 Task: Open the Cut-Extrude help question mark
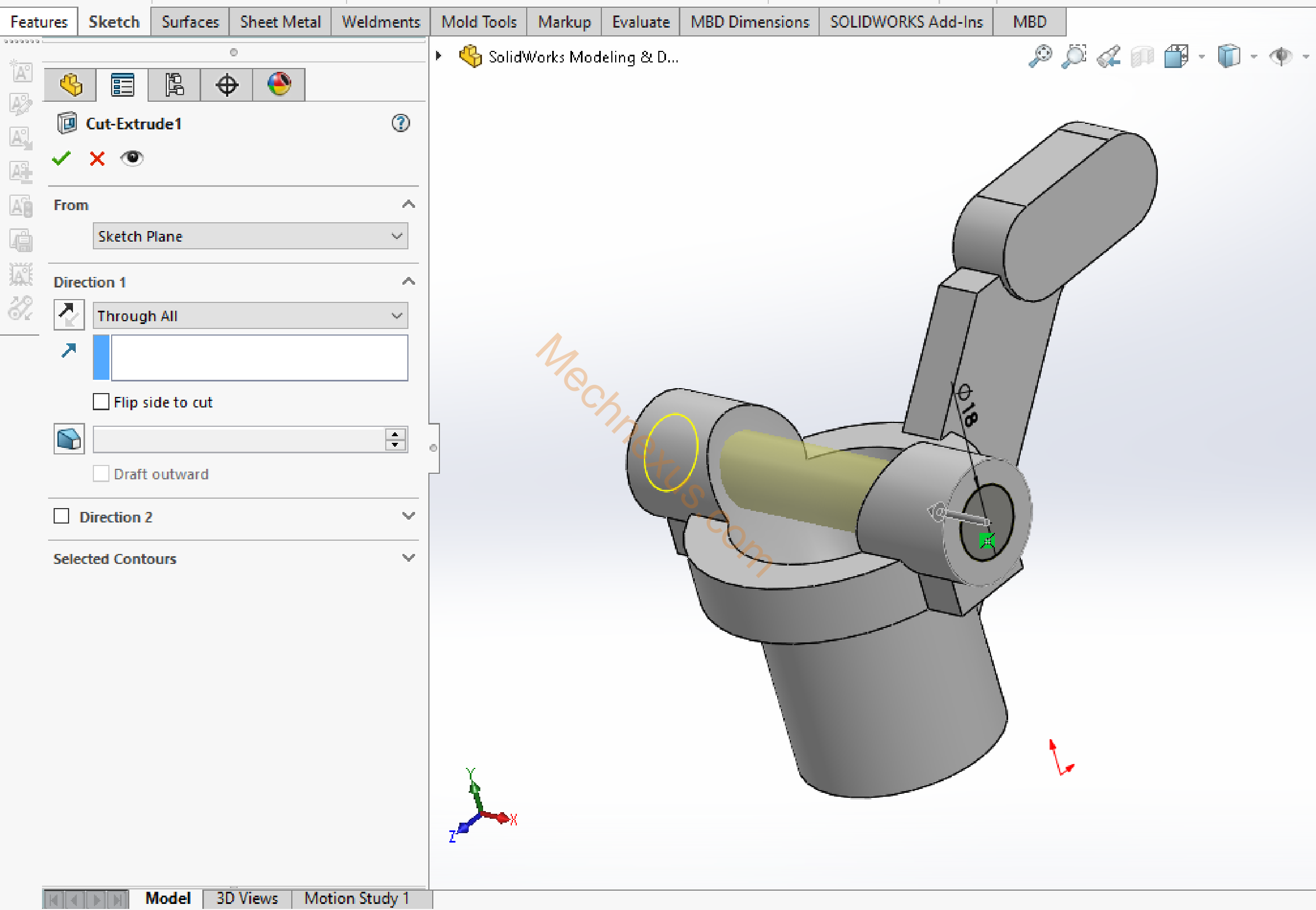coord(400,123)
